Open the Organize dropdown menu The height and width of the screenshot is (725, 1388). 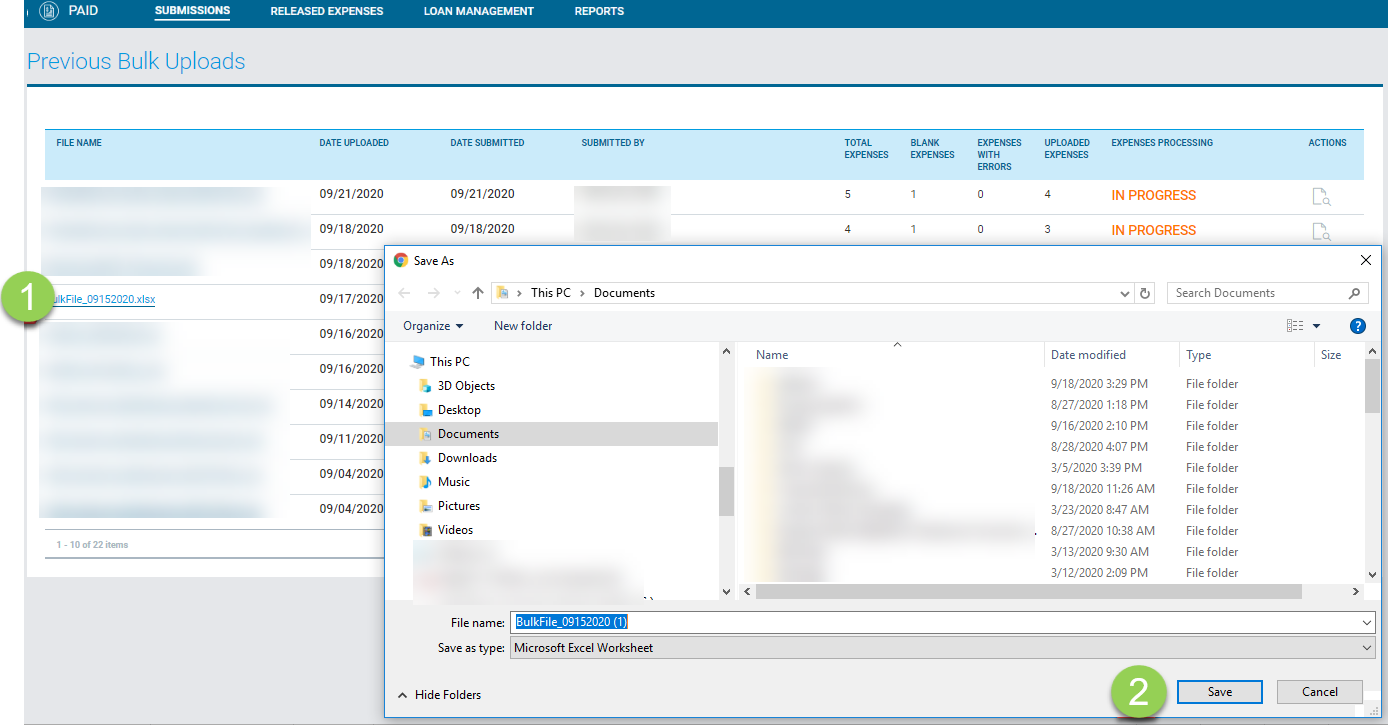[x=433, y=326]
